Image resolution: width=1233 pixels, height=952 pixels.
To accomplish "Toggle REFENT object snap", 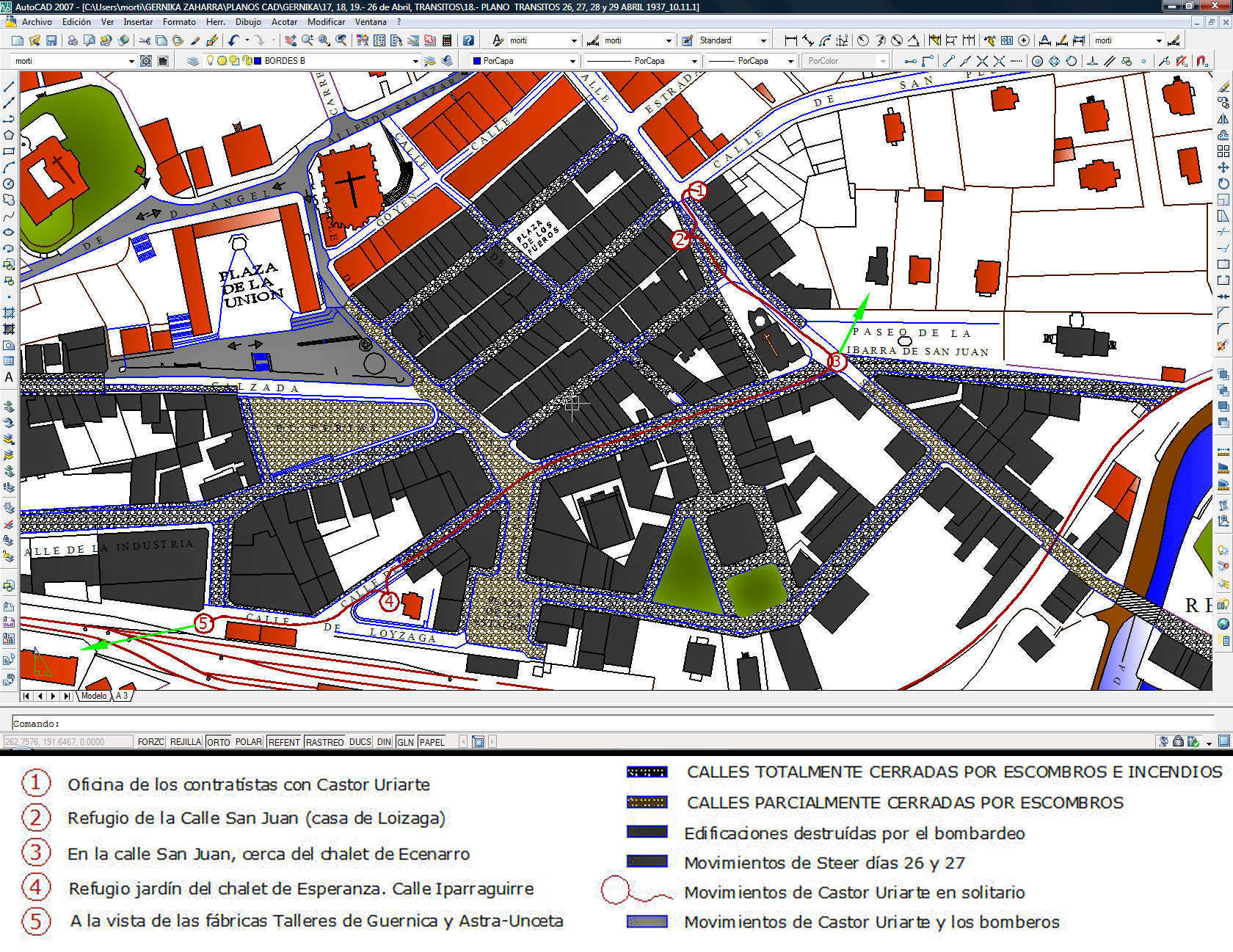I will 283,742.
